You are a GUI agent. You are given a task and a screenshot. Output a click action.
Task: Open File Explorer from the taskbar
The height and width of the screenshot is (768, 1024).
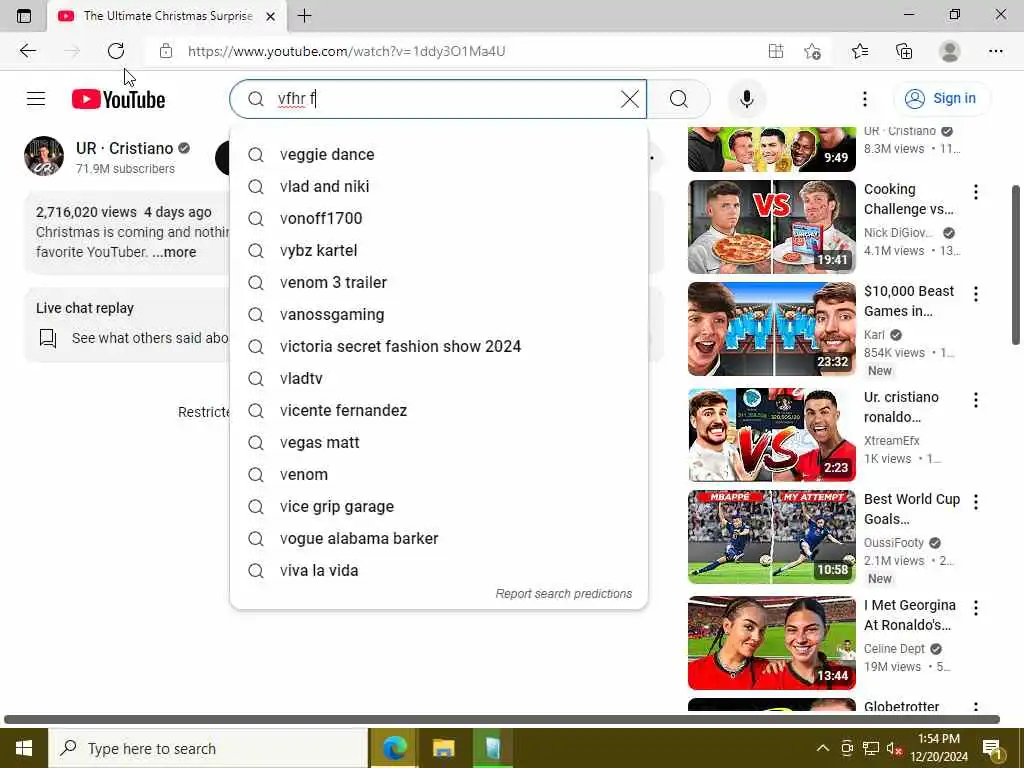(443, 748)
